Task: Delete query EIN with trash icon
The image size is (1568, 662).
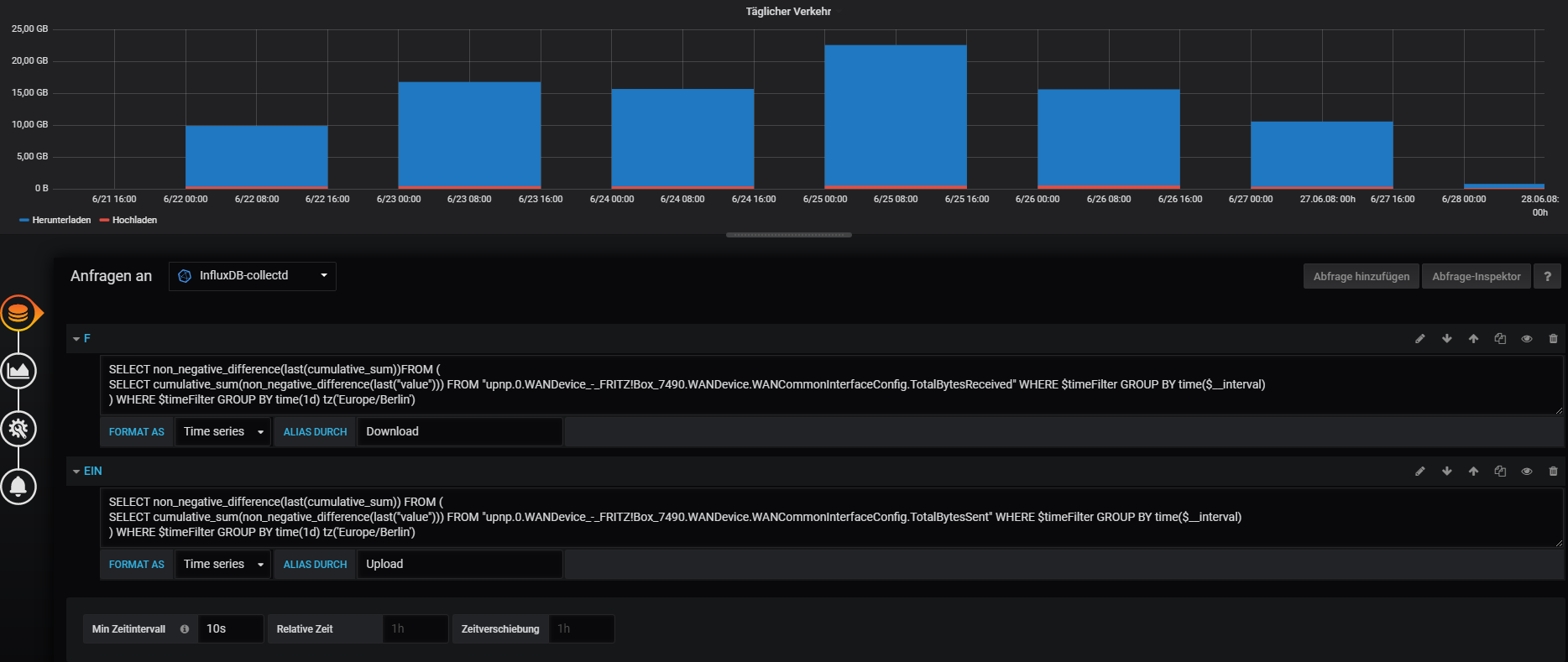Action: (x=1553, y=472)
